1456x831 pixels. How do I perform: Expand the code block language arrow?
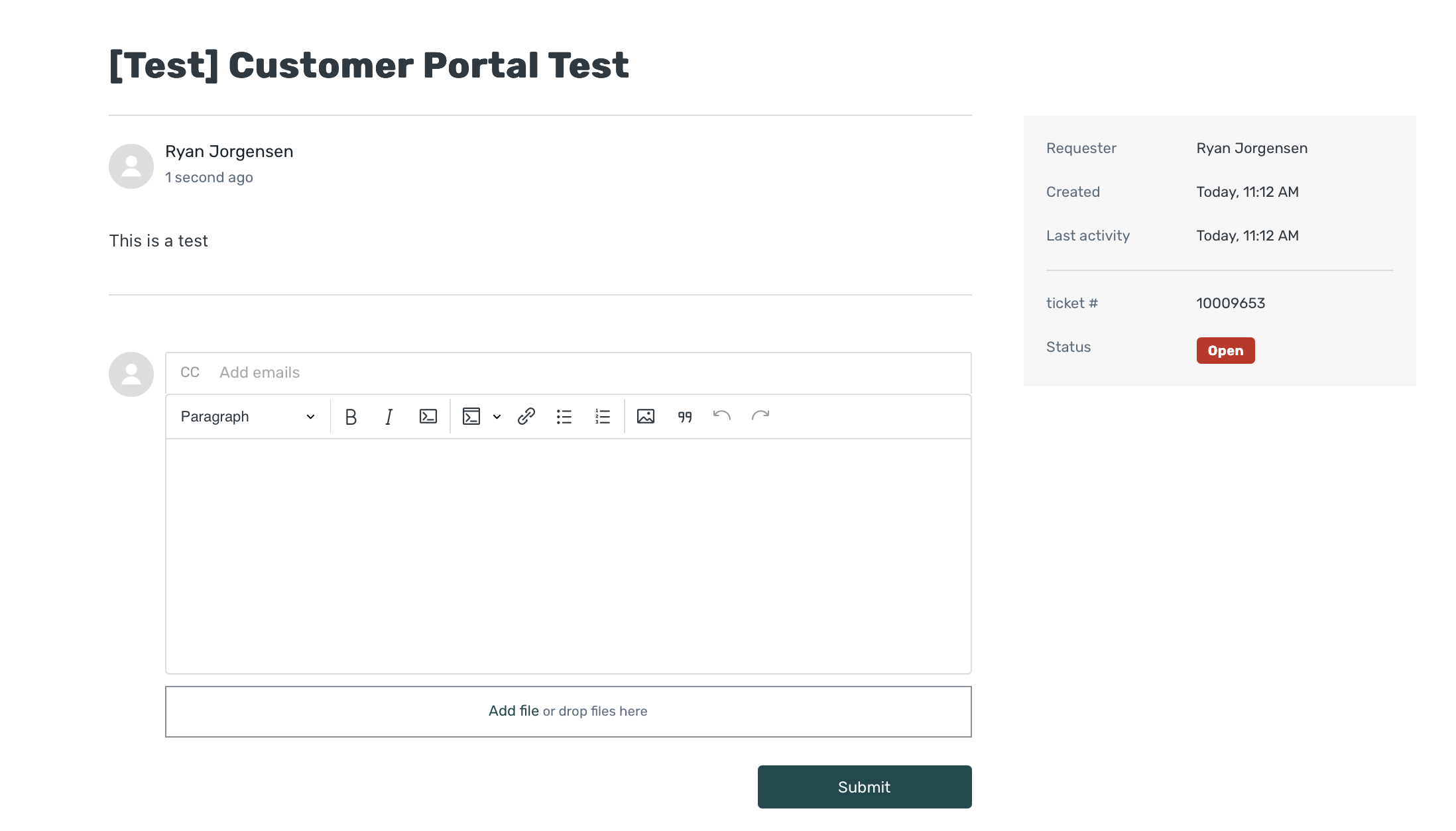pos(497,417)
